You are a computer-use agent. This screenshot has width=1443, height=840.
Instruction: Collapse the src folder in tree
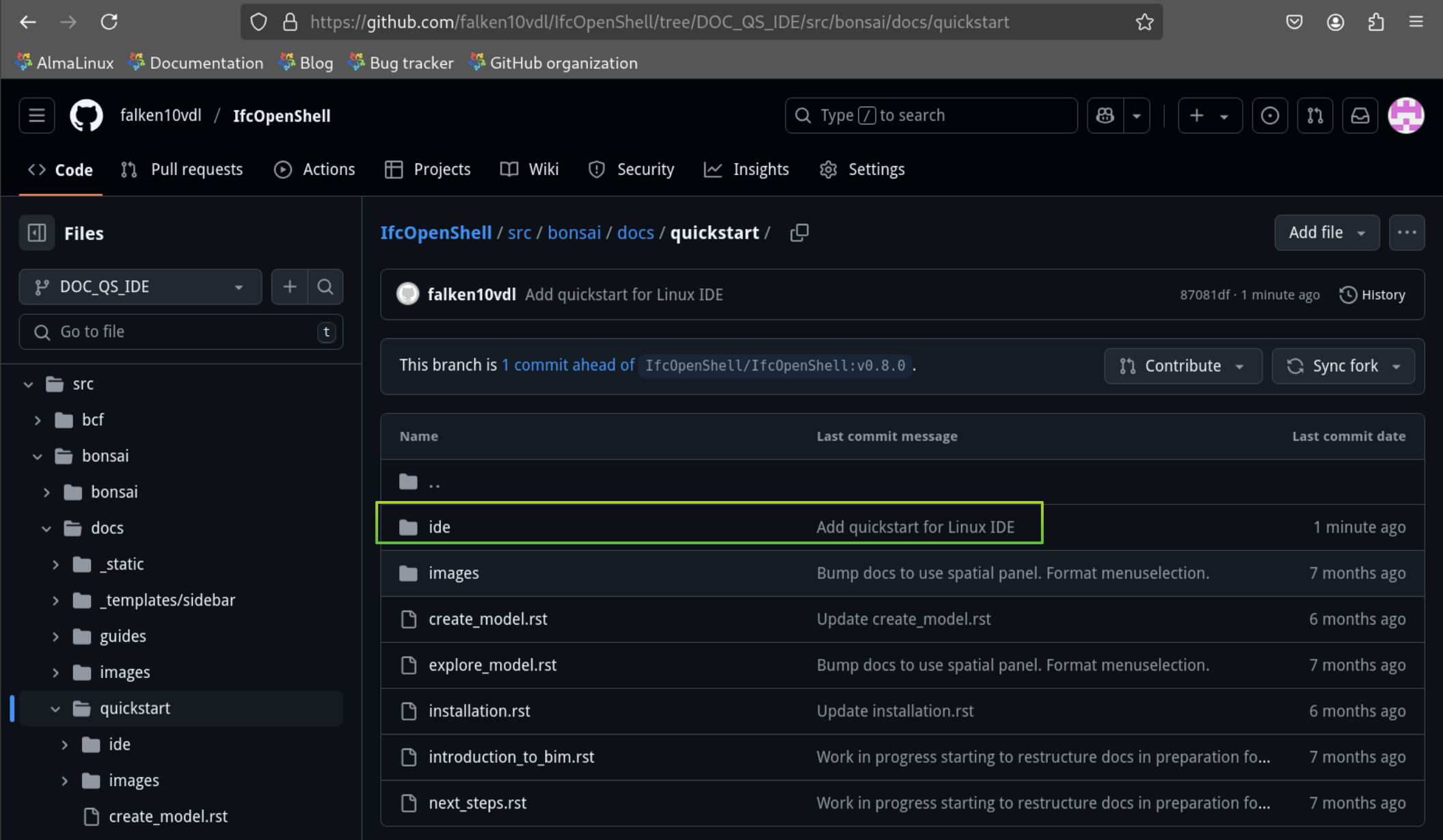[x=28, y=384]
